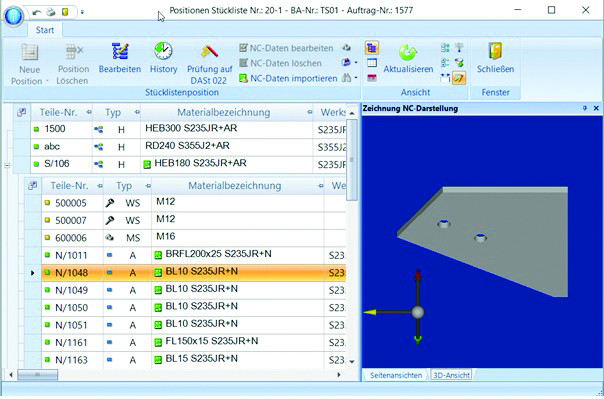Click the lower table's Materialbezeichnung header
604x399 pixels.
pyautogui.click(x=238, y=186)
